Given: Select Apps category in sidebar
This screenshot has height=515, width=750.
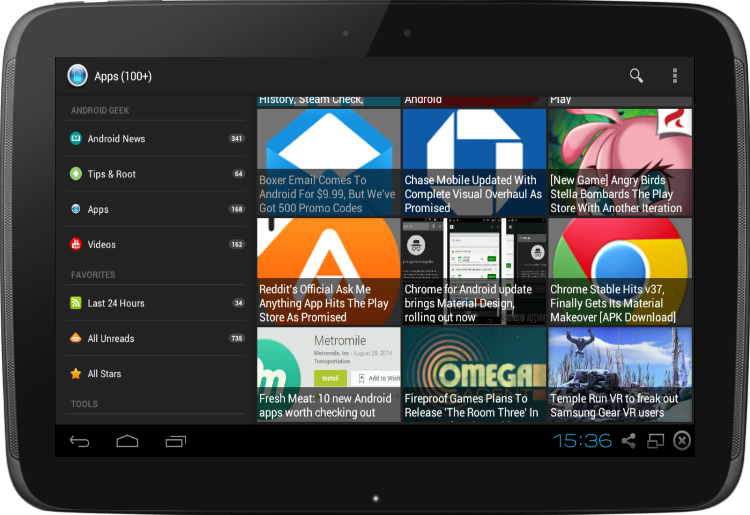Looking at the screenshot, I should tap(155, 209).
